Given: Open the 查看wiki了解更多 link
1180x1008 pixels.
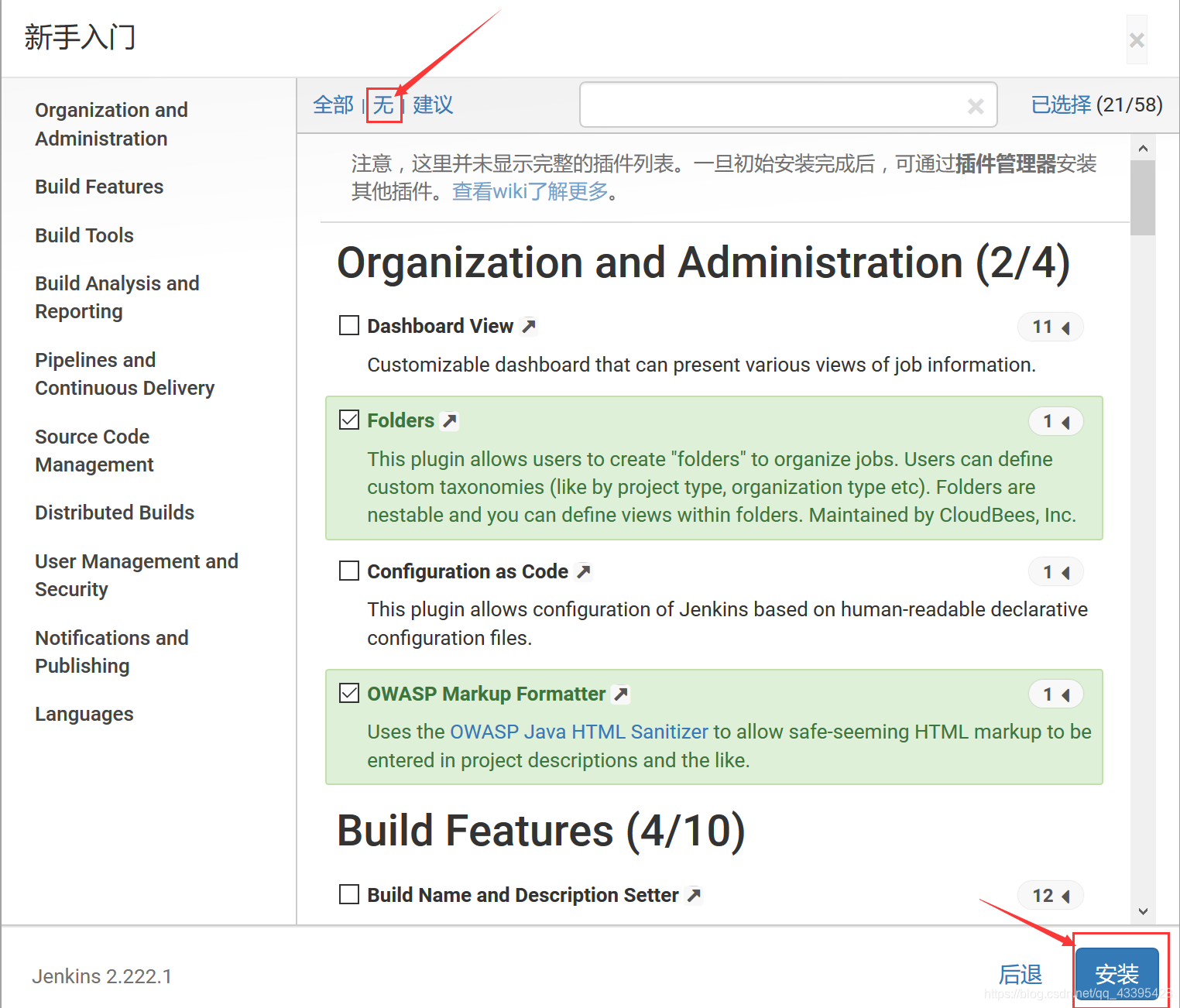Looking at the screenshot, I should (x=530, y=191).
